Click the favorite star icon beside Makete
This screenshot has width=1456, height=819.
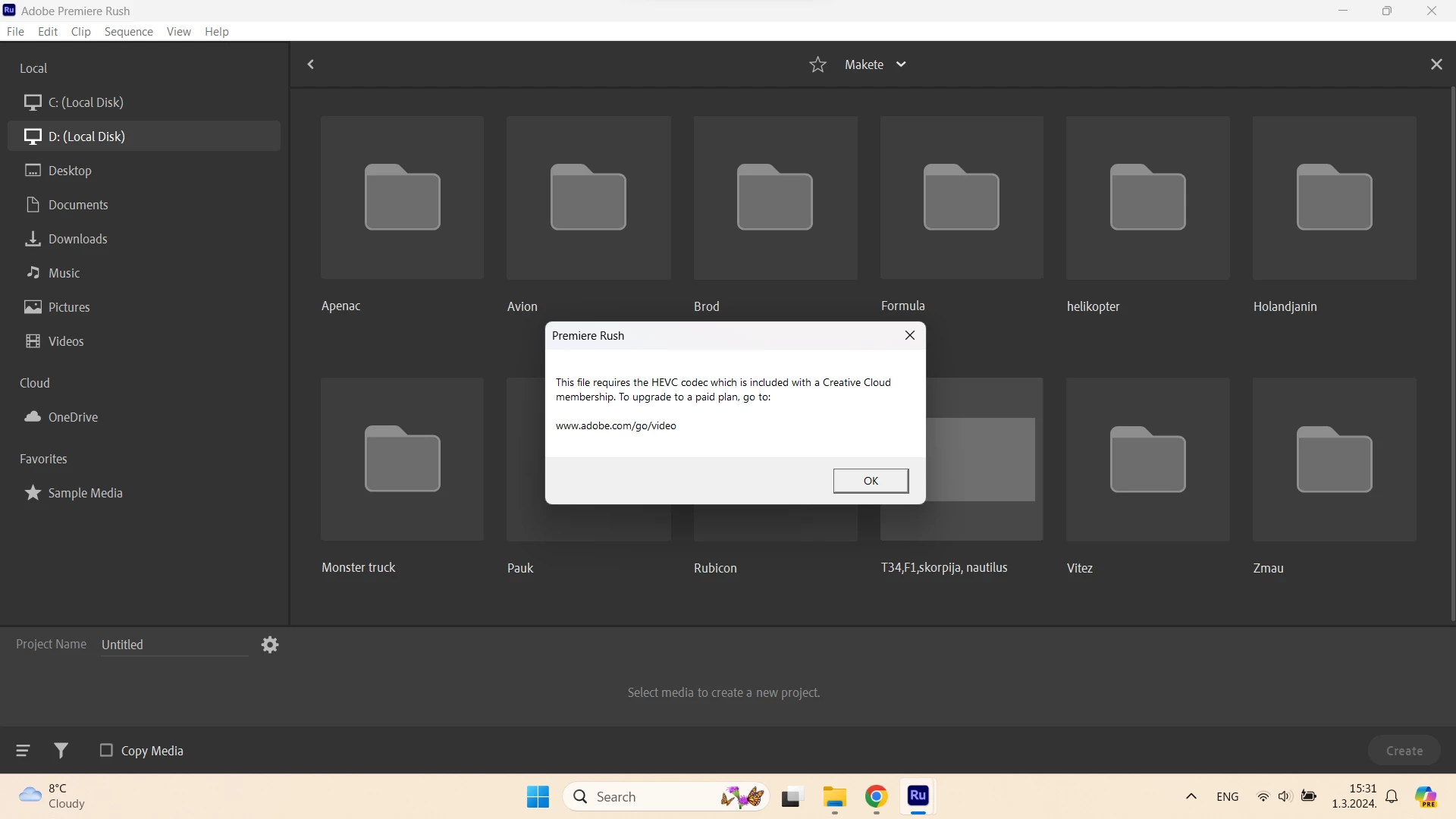(x=817, y=64)
